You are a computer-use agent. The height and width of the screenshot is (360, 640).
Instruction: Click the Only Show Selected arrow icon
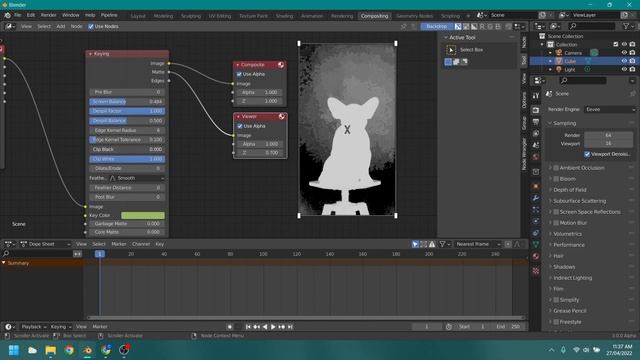click(x=415, y=244)
